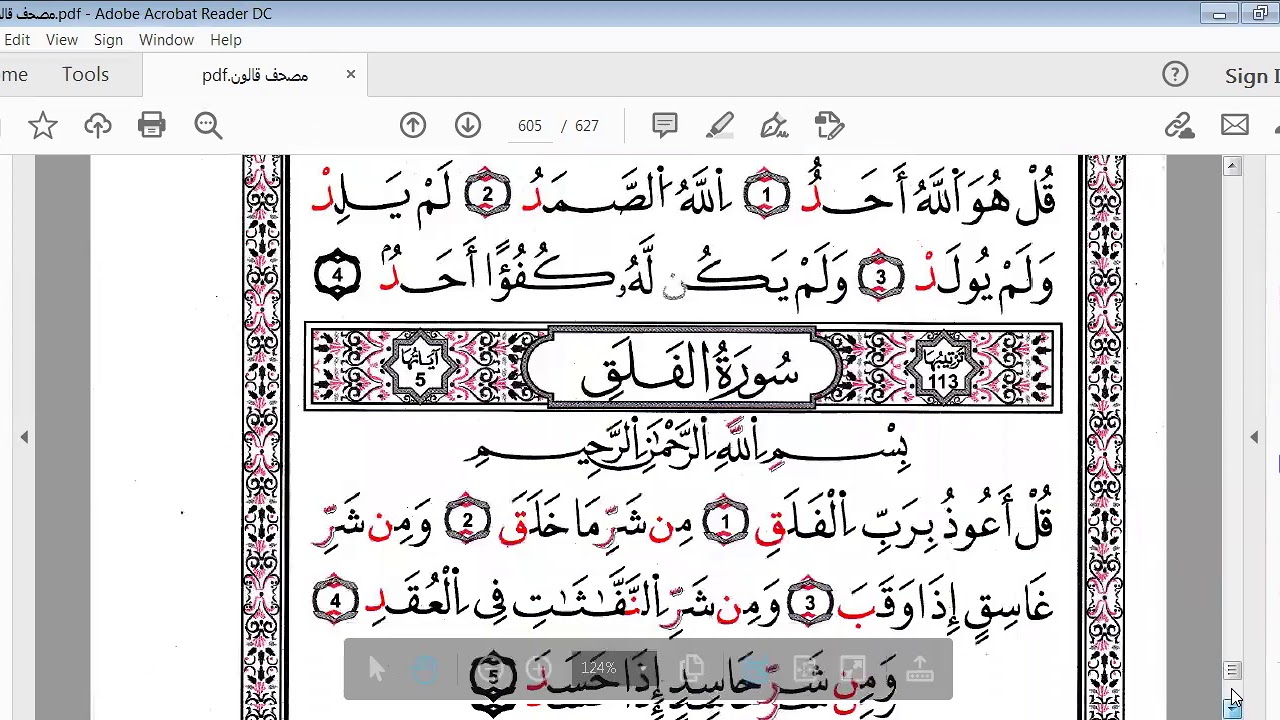Dock the floating page controls toolbar
Image resolution: width=1280 pixels, height=720 pixels.
(x=920, y=669)
